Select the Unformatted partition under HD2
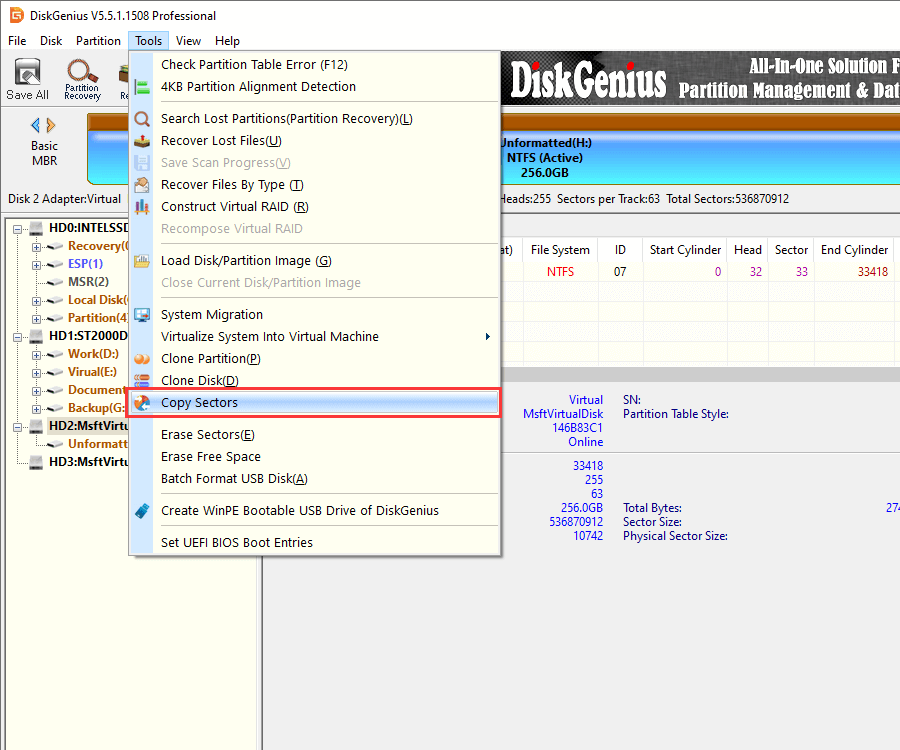 pyautogui.click(x=98, y=444)
